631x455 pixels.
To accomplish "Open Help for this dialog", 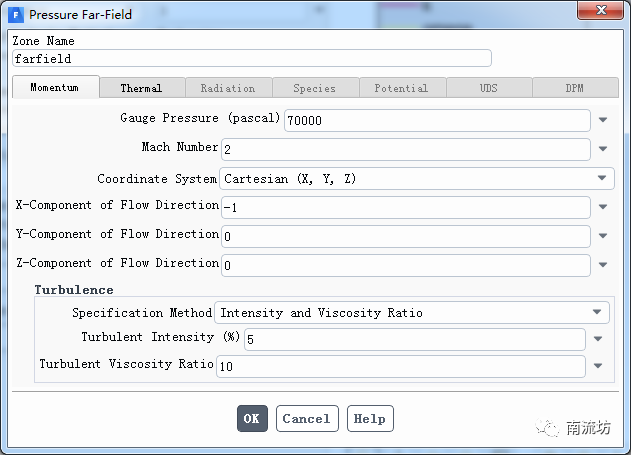I will (369, 419).
